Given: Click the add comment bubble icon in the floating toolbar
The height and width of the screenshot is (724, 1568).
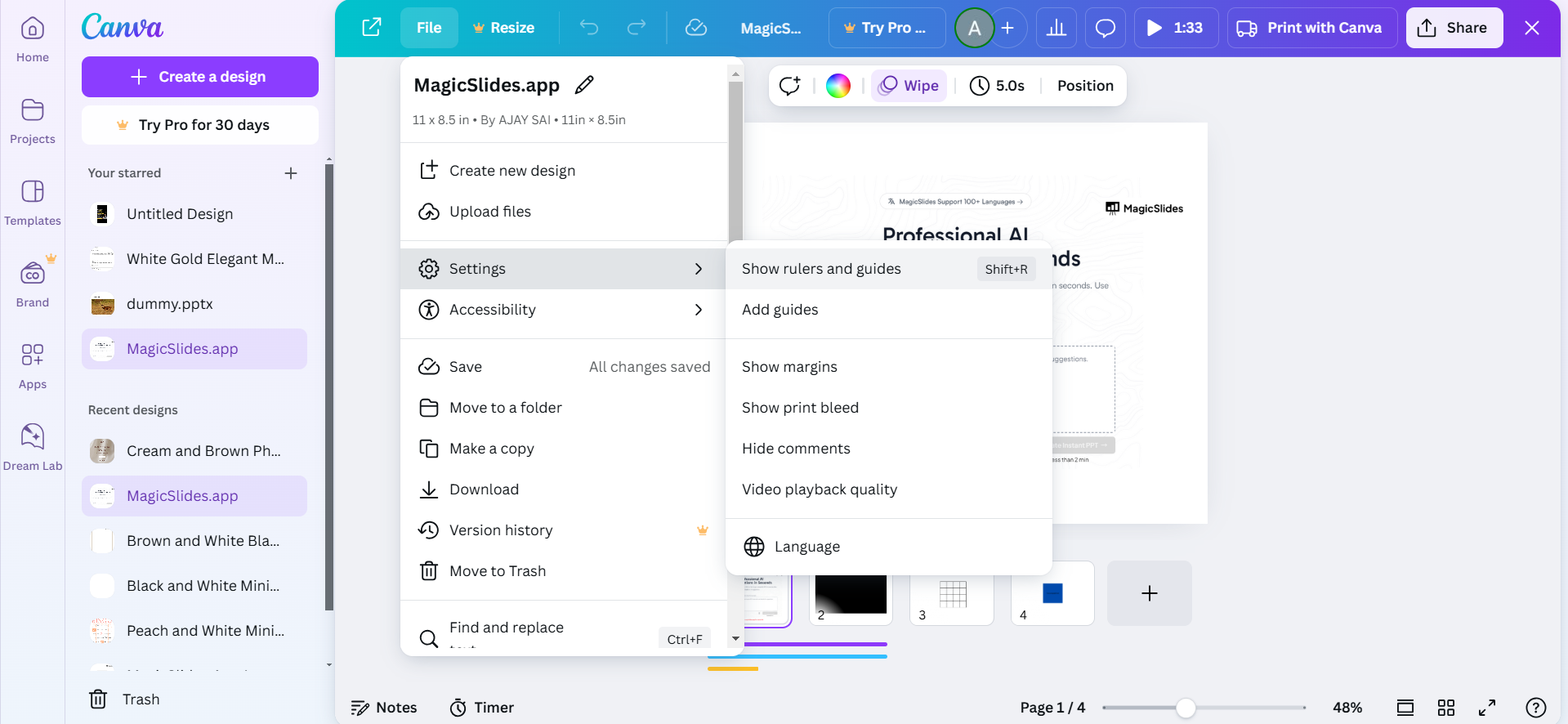Looking at the screenshot, I should 789,86.
